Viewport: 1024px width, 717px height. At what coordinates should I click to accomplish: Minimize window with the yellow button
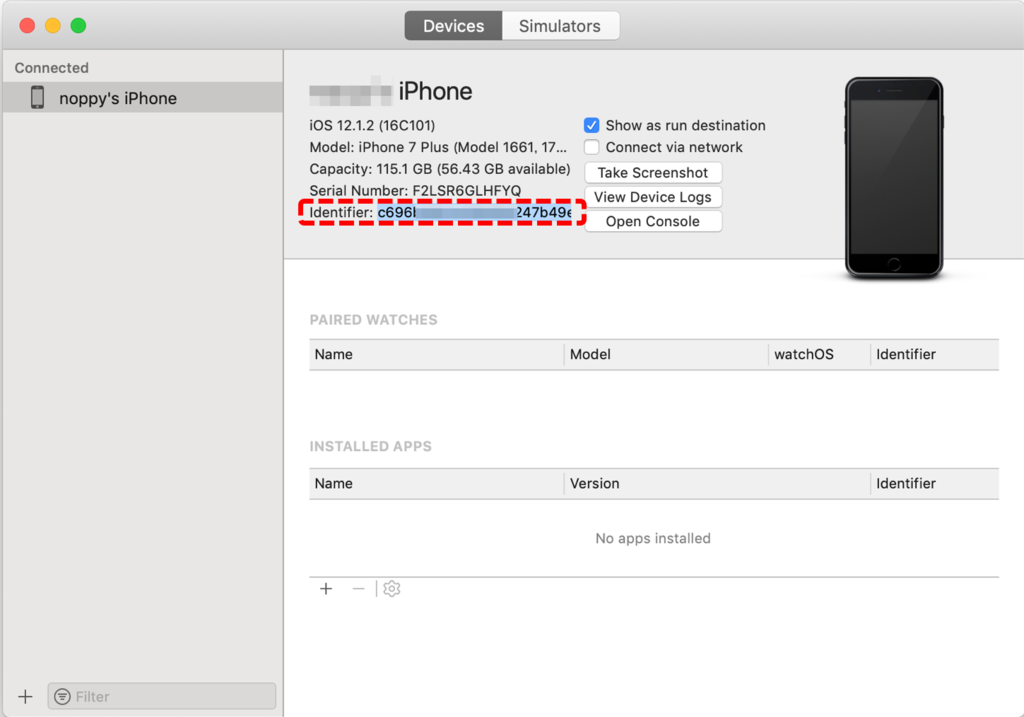coord(53,25)
